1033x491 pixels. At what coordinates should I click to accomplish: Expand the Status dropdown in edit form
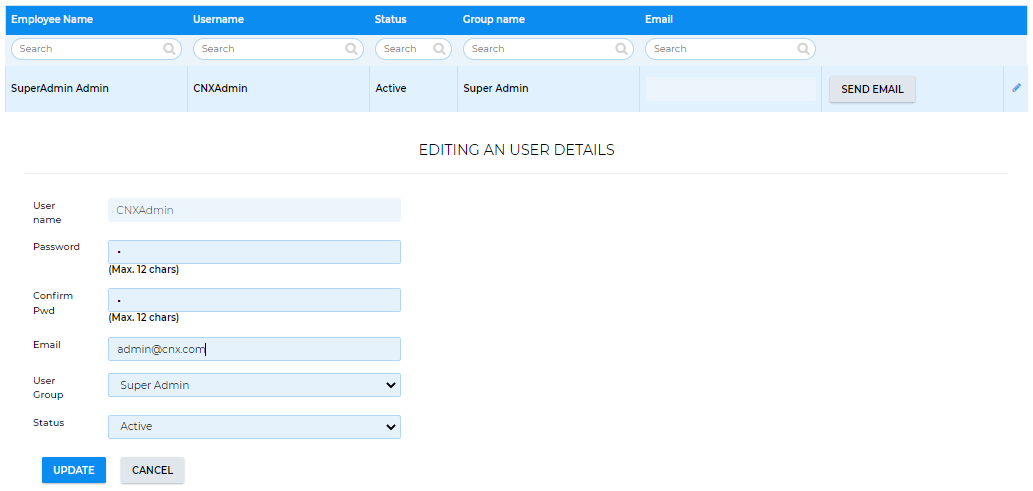[254, 427]
